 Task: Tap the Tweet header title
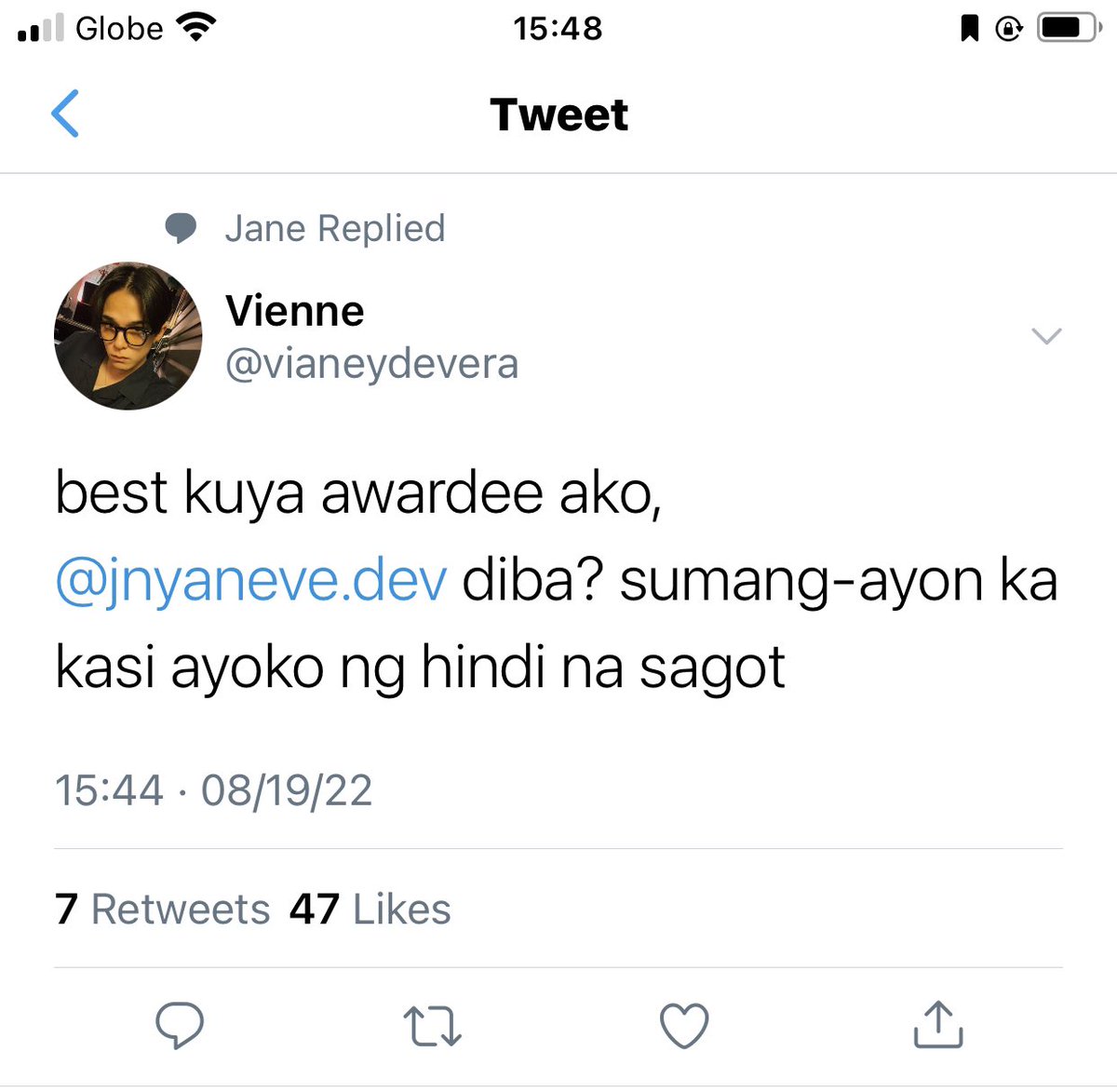(558, 115)
